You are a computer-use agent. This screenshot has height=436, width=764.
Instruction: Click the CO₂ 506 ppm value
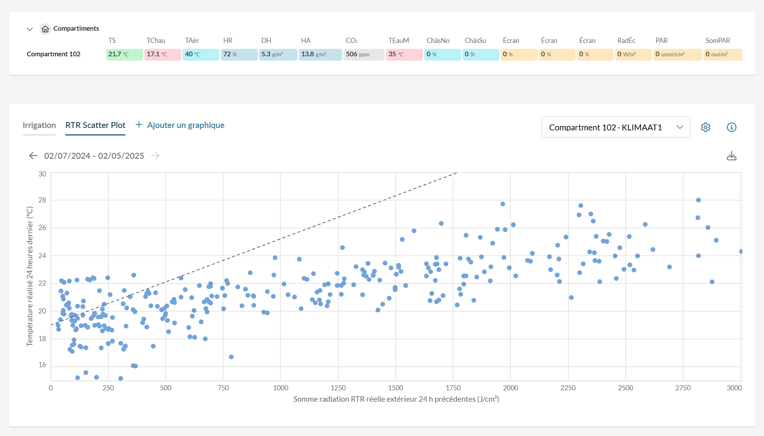363,54
